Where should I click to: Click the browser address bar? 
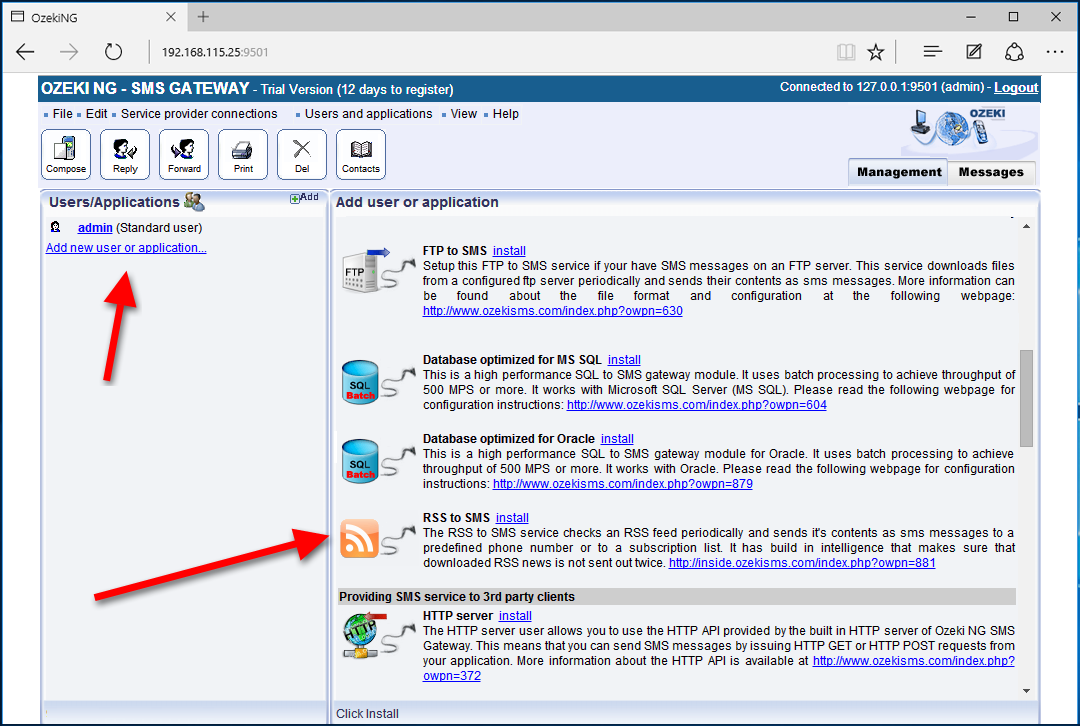482,52
